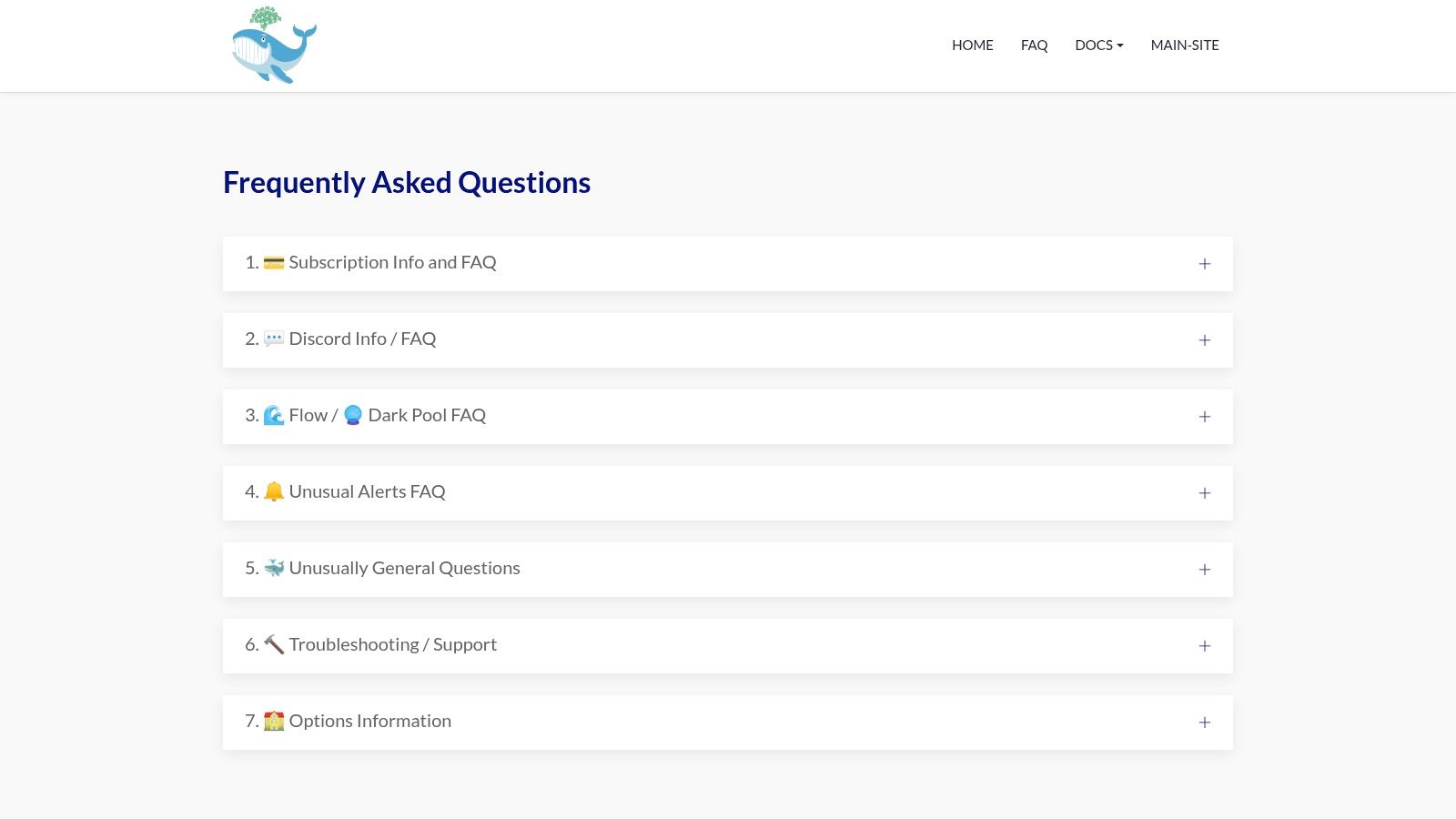The image size is (1456, 819).
Task: Click the hammer icon beside Troubleshooting / Support
Action: (274, 645)
